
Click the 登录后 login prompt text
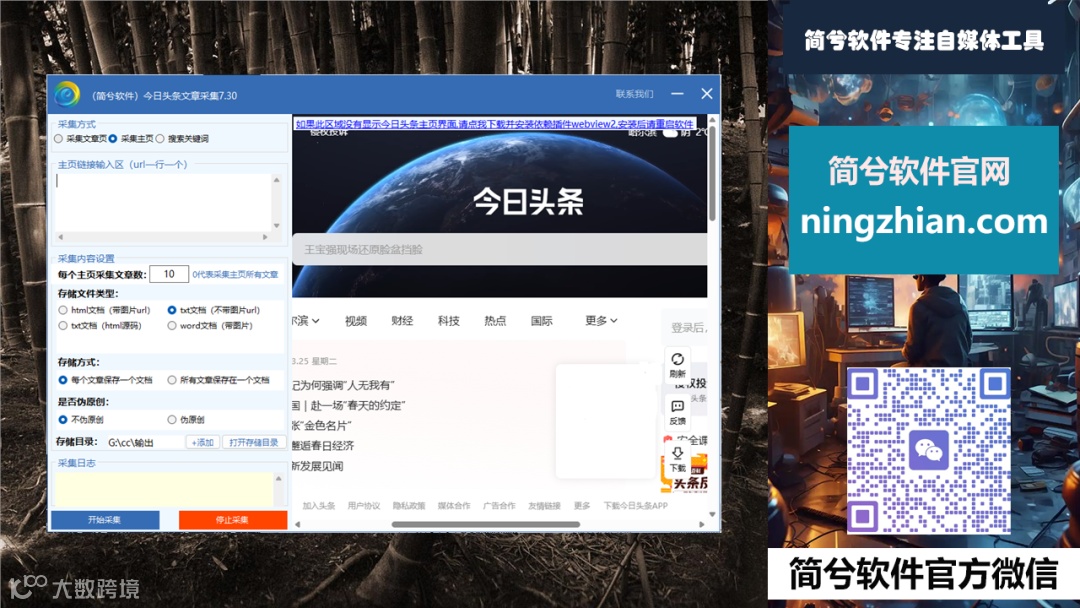tap(689, 328)
